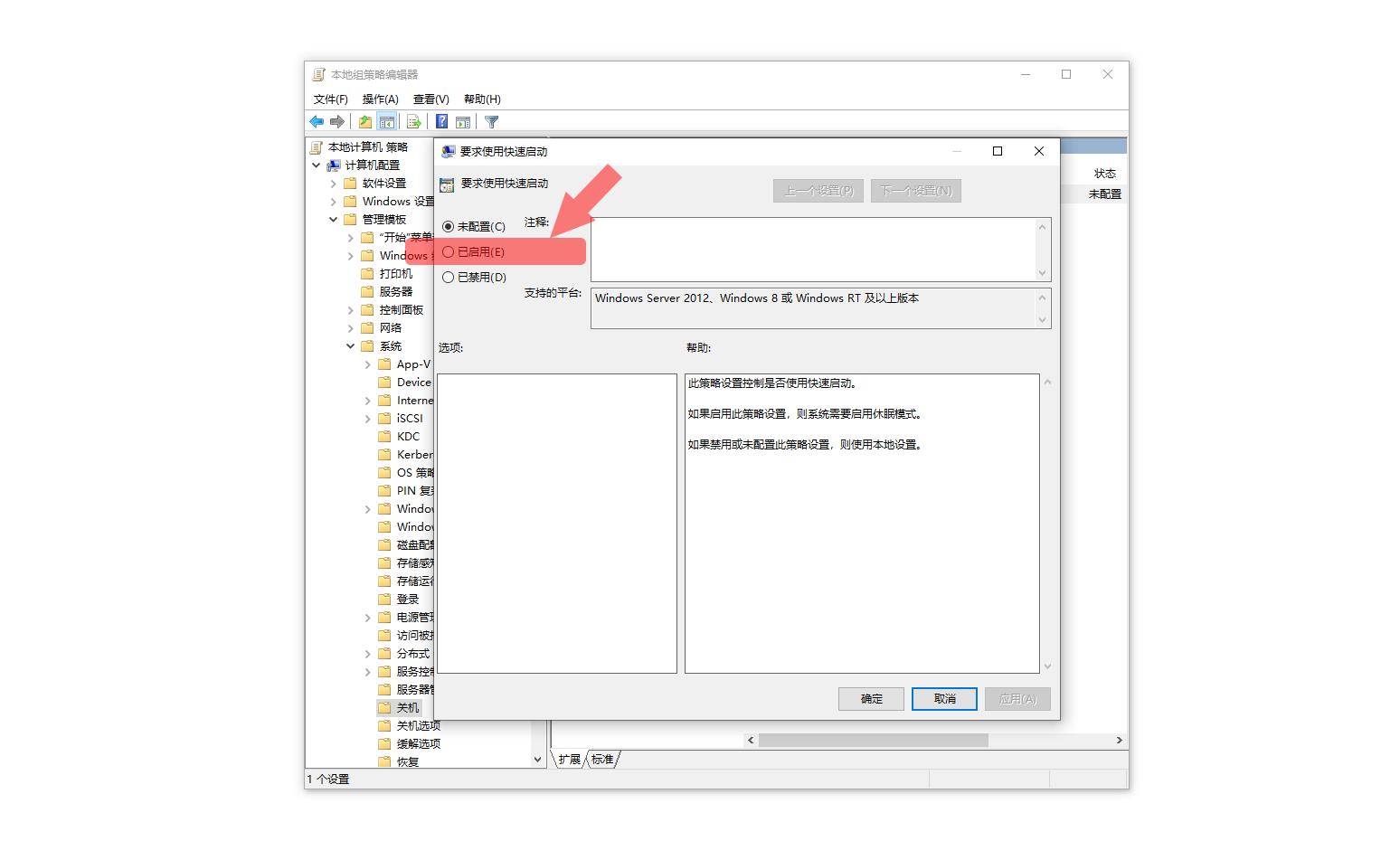Switch to the 标准 tab

[601, 760]
